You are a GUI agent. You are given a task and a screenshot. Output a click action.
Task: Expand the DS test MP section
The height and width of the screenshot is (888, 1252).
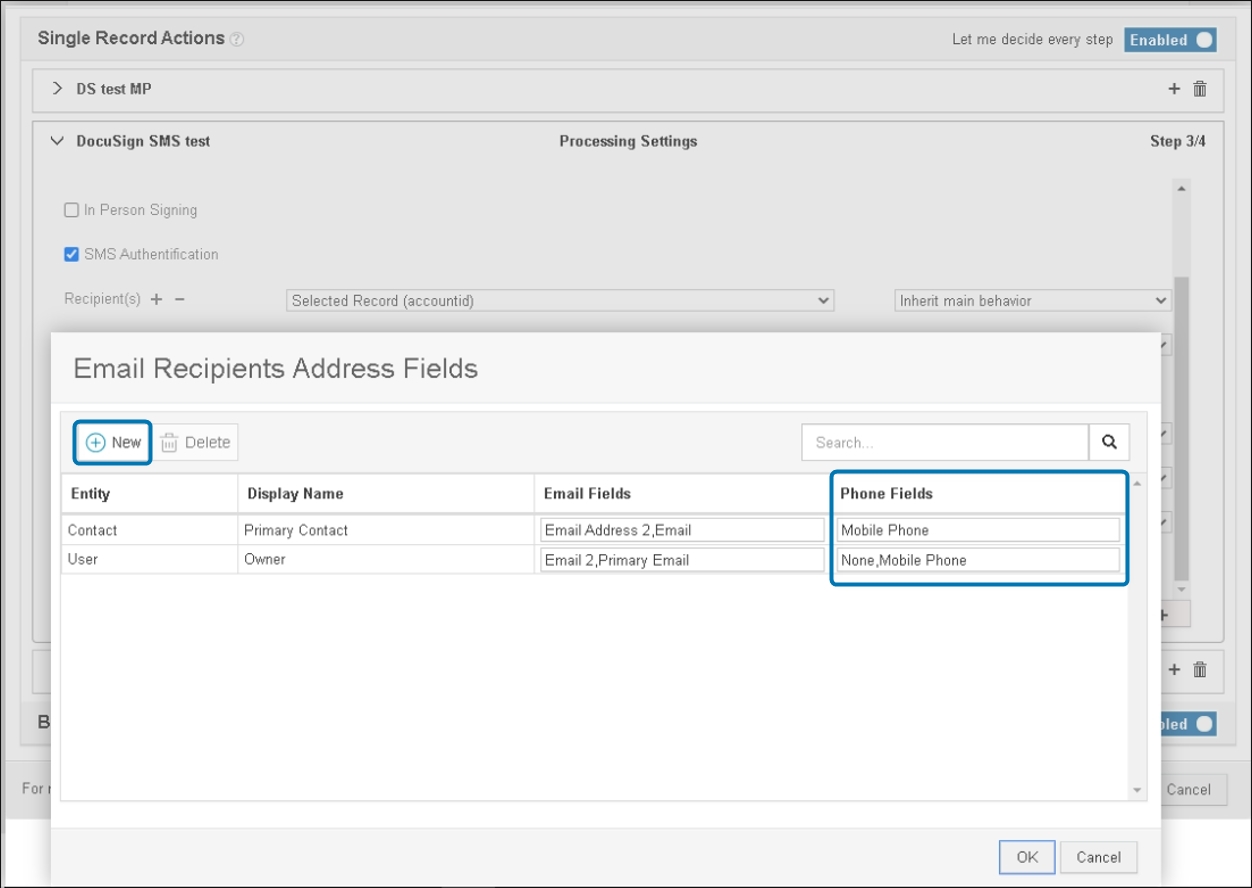(x=57, y=89)
